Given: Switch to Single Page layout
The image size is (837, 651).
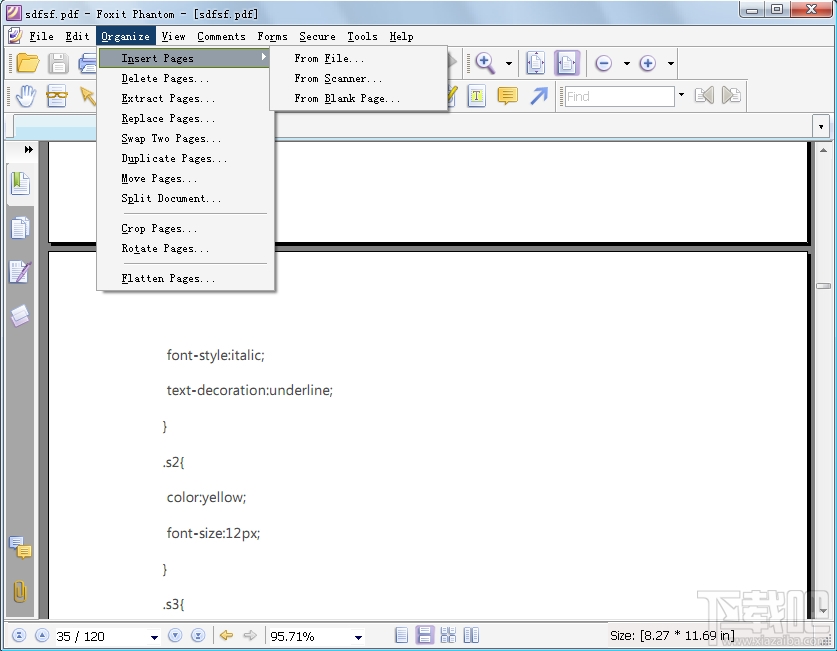Looking at the screenshot, I should tap(401, 636).
